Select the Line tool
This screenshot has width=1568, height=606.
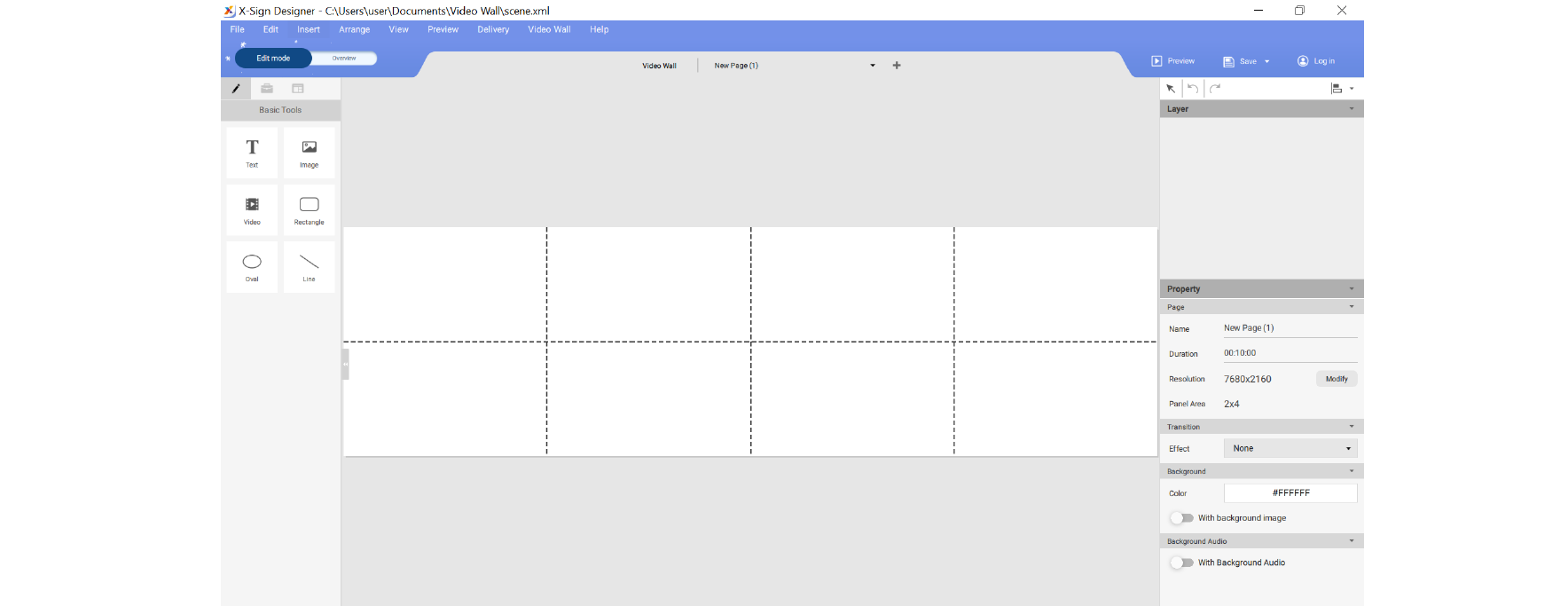pos(309,267)
